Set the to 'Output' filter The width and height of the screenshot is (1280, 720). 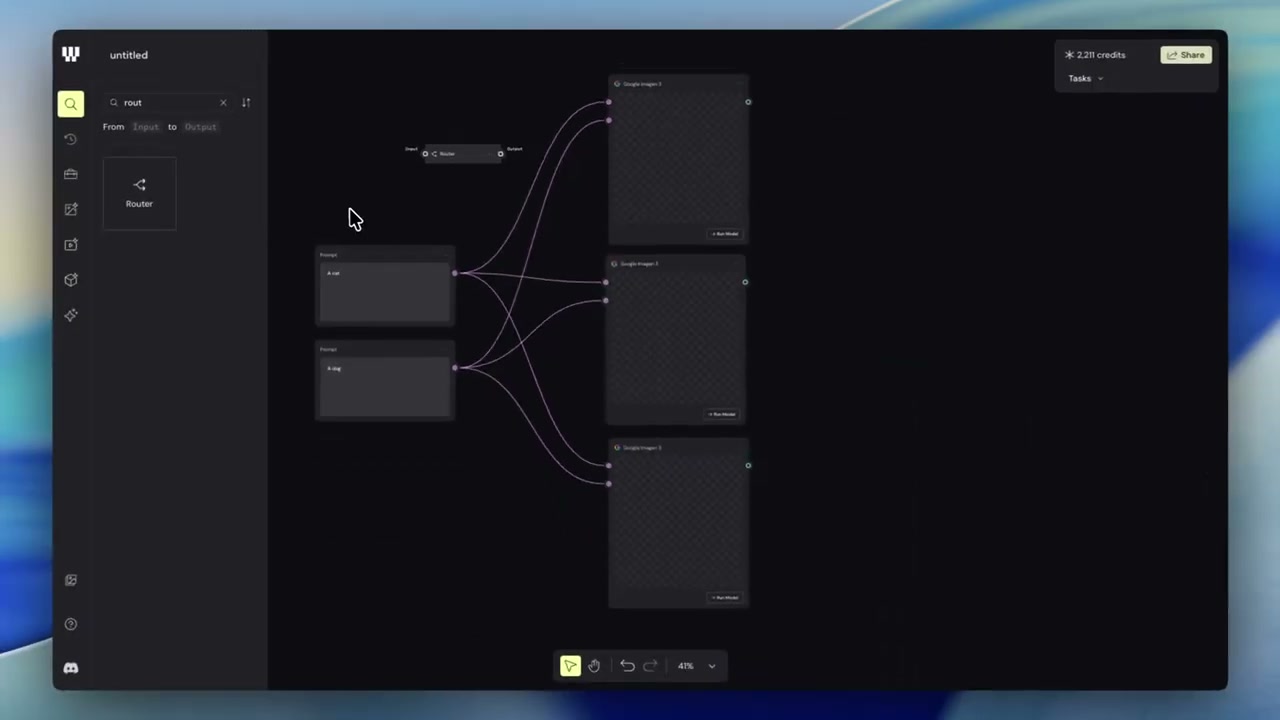click(x=200, y=127)
